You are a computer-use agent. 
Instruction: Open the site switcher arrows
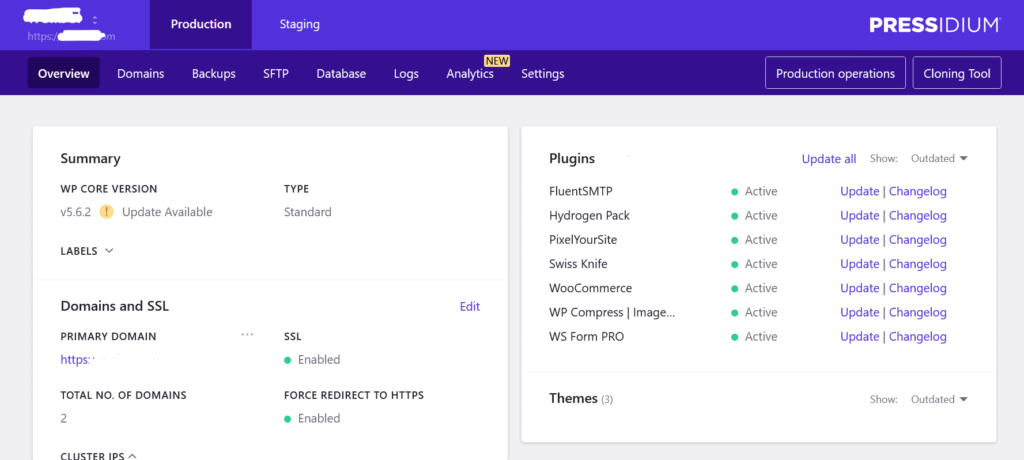[95, 19]
